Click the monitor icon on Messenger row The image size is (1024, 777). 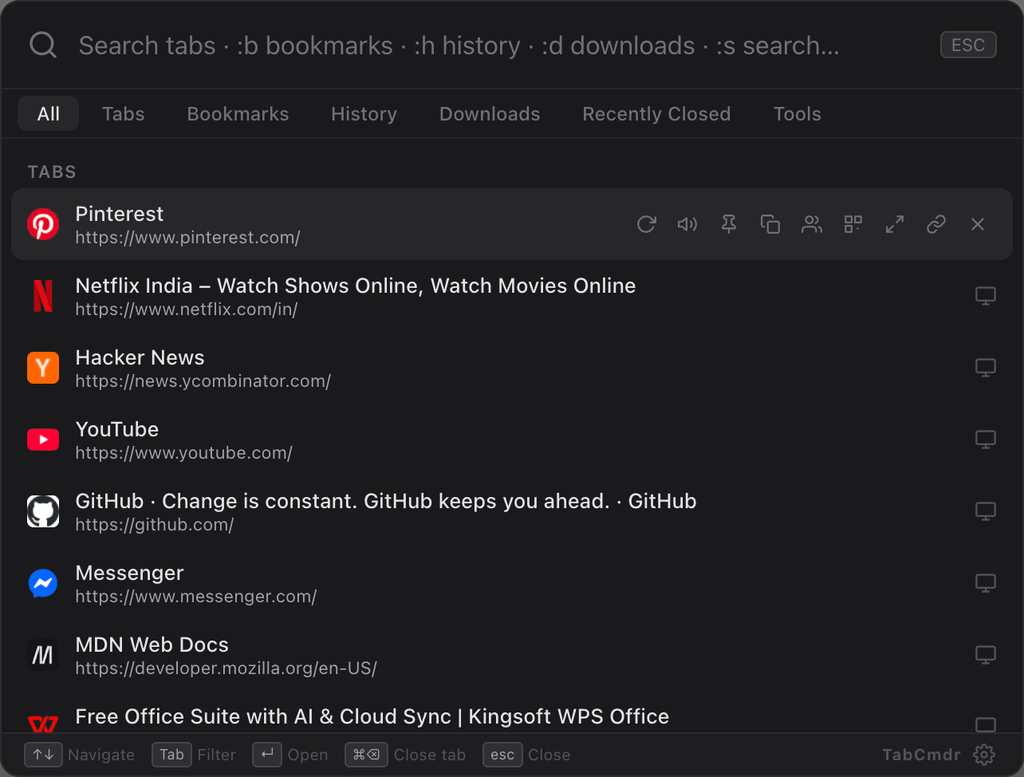(985, 583)
